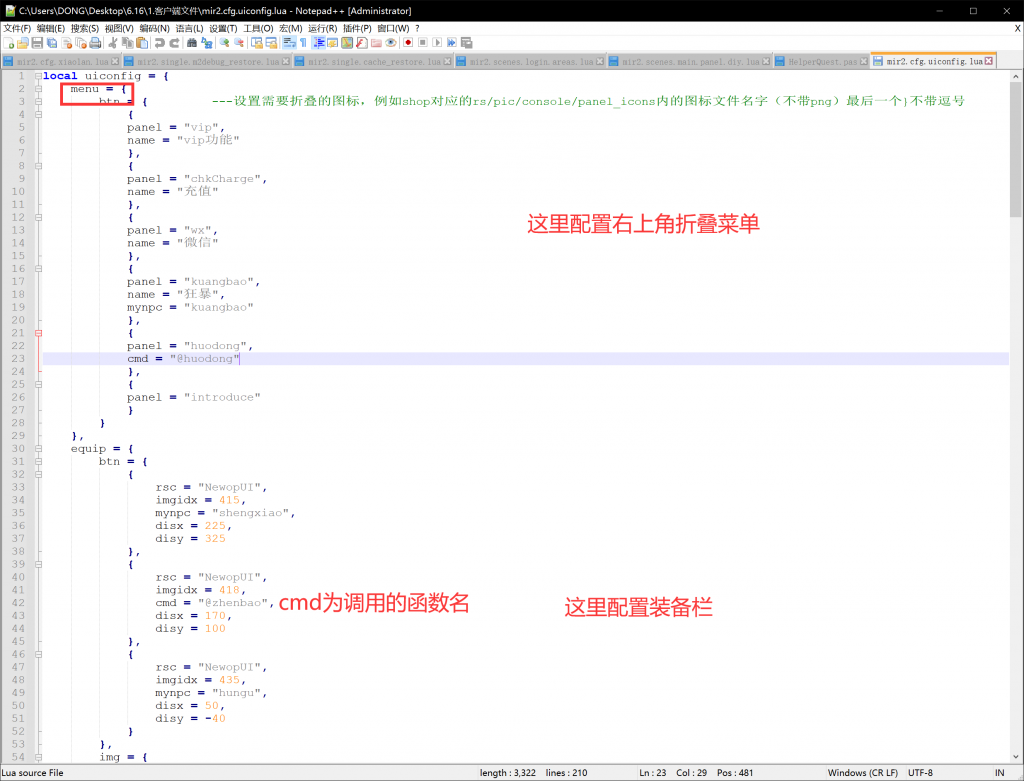This screenshot has width=1024, height=781.
Task: Start macro recording with red dot icon
Action: (407, 43)
